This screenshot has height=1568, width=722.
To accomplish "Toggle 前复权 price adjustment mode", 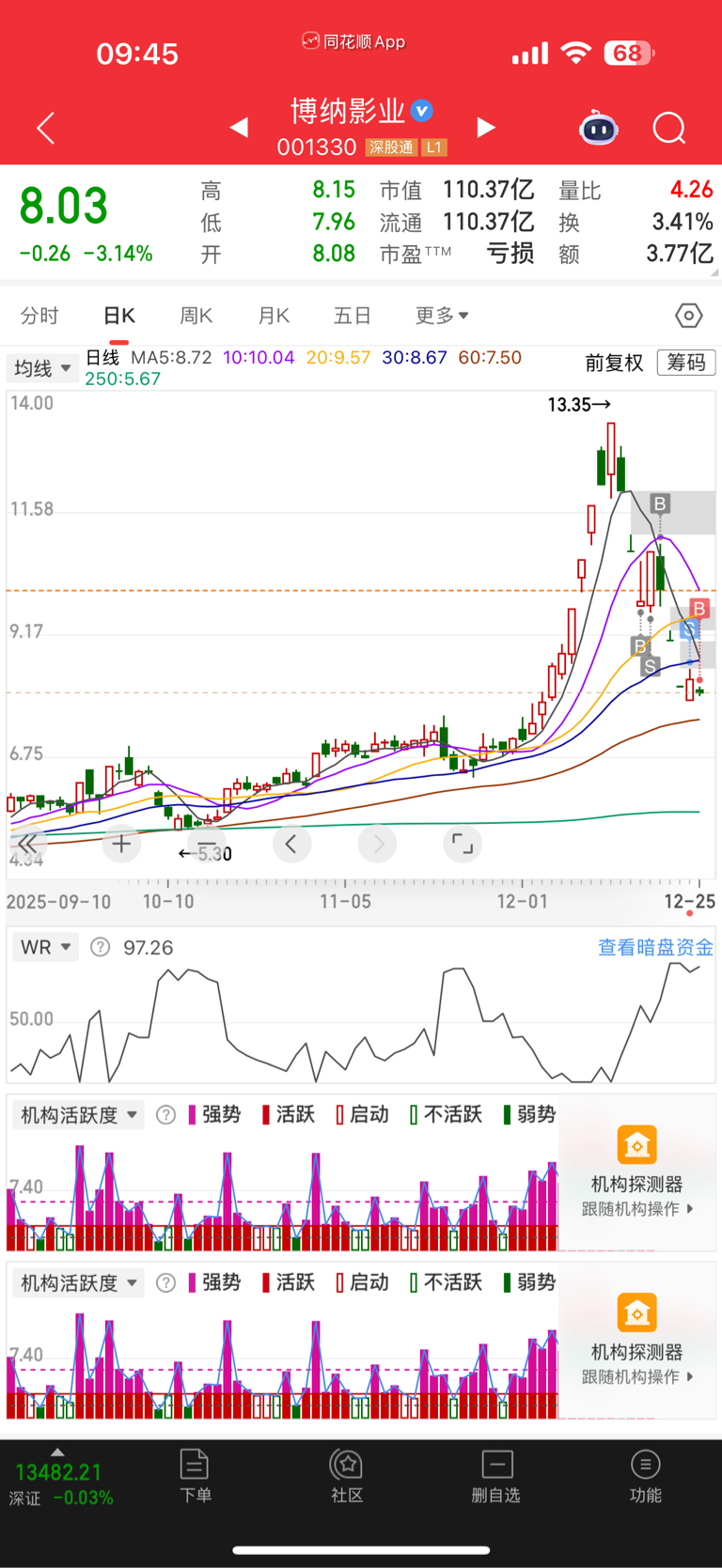I will [614, 363].
